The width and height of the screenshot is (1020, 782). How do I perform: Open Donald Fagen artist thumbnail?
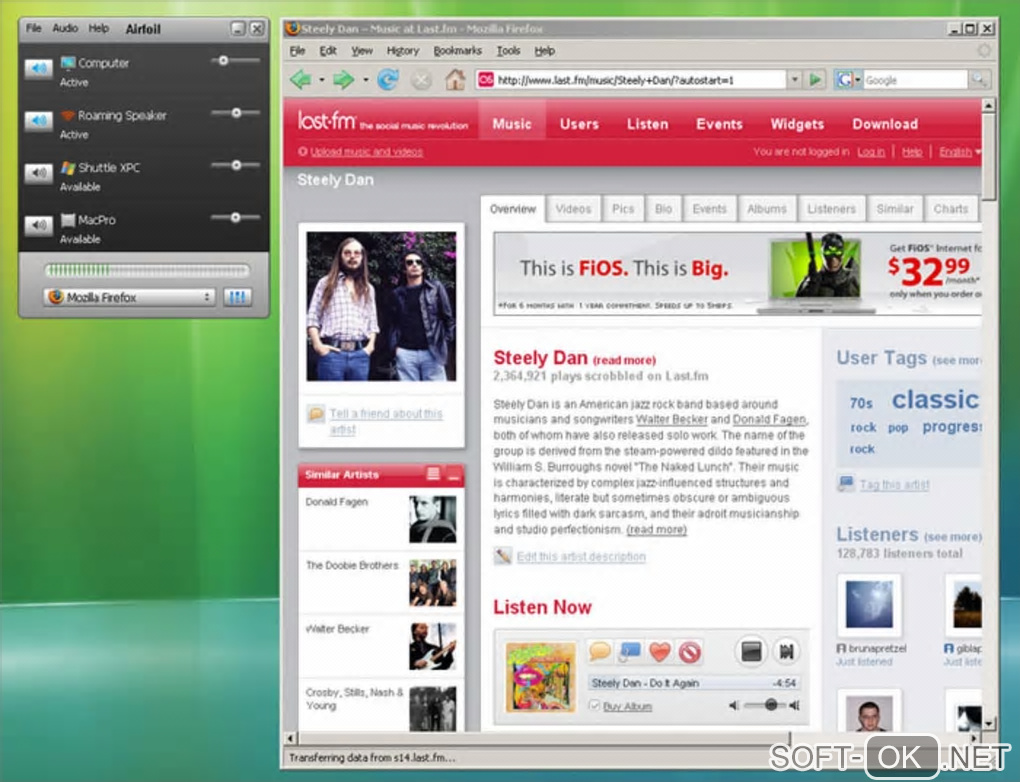click(x=433, y=519)
